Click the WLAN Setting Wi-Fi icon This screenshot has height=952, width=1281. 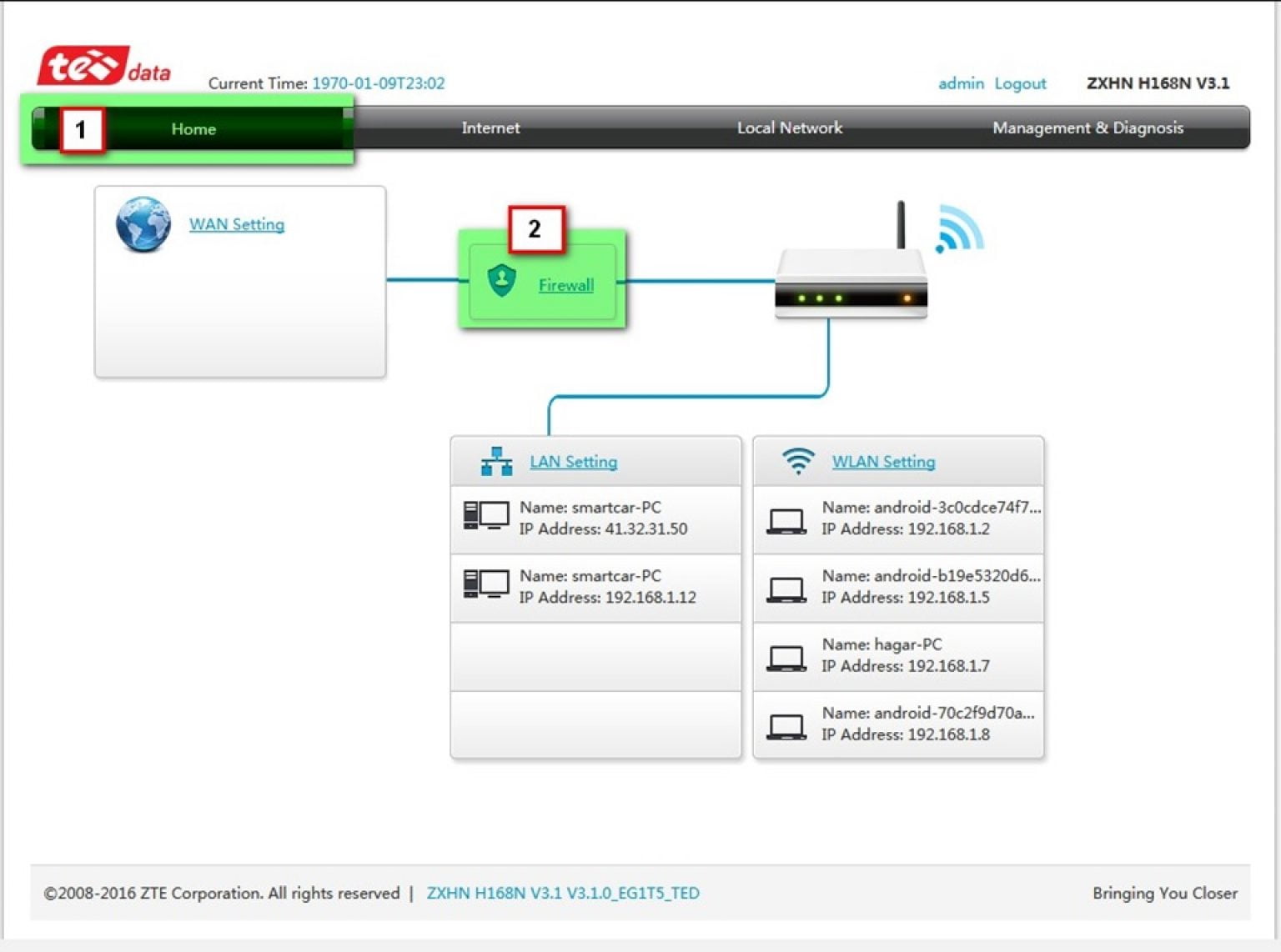tap(798, 461)
